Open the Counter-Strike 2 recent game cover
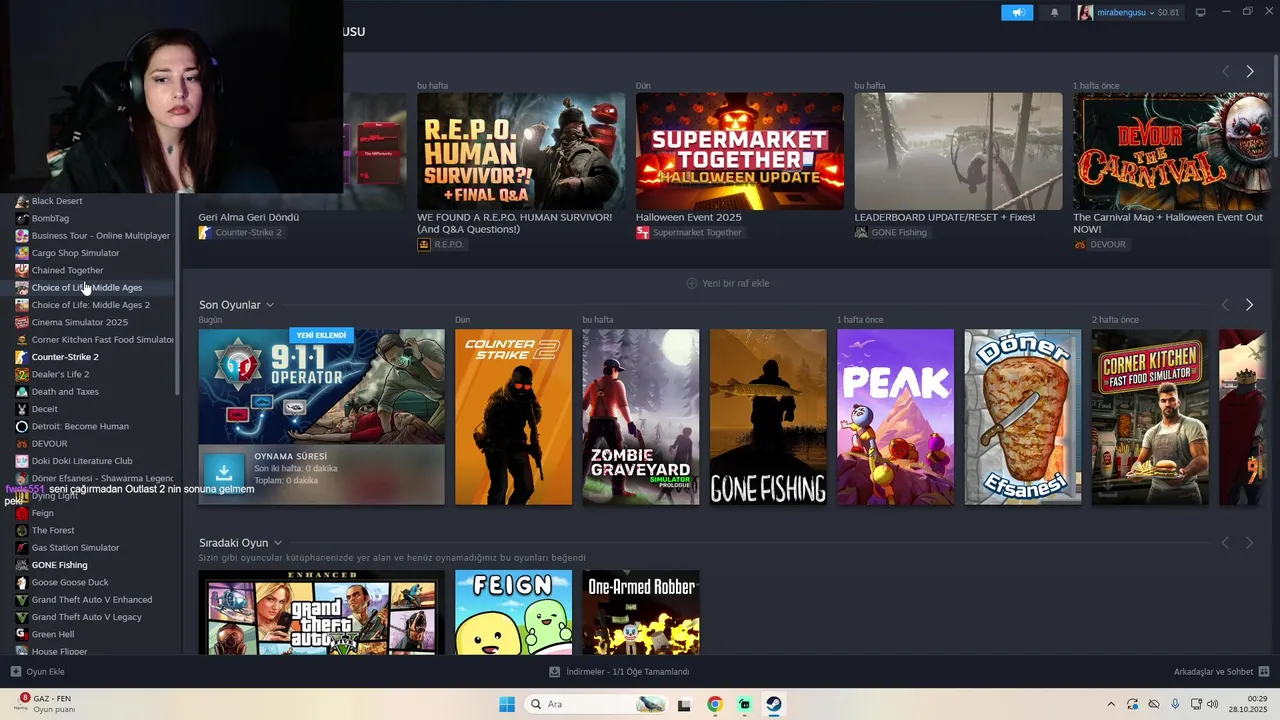 click(514, 417)
